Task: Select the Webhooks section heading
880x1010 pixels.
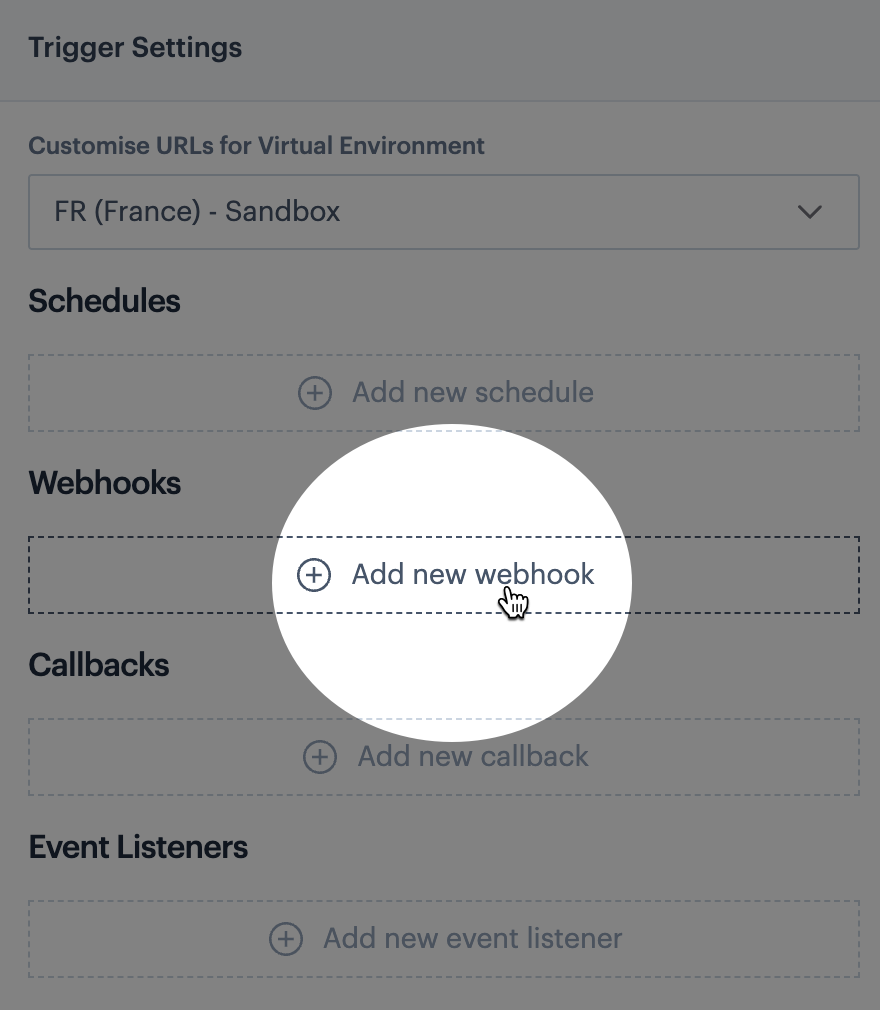Action: [105, 483]
